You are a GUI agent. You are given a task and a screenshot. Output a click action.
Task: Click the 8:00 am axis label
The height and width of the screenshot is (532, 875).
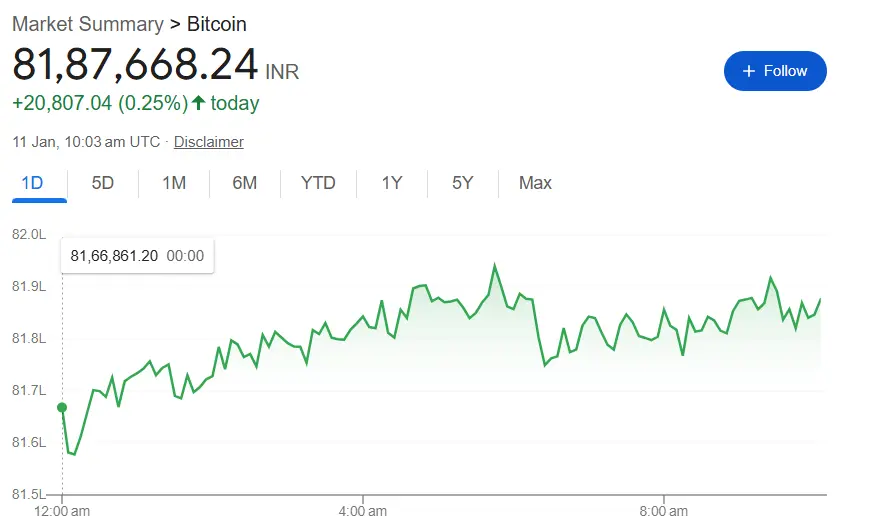[x=664, y=511]
